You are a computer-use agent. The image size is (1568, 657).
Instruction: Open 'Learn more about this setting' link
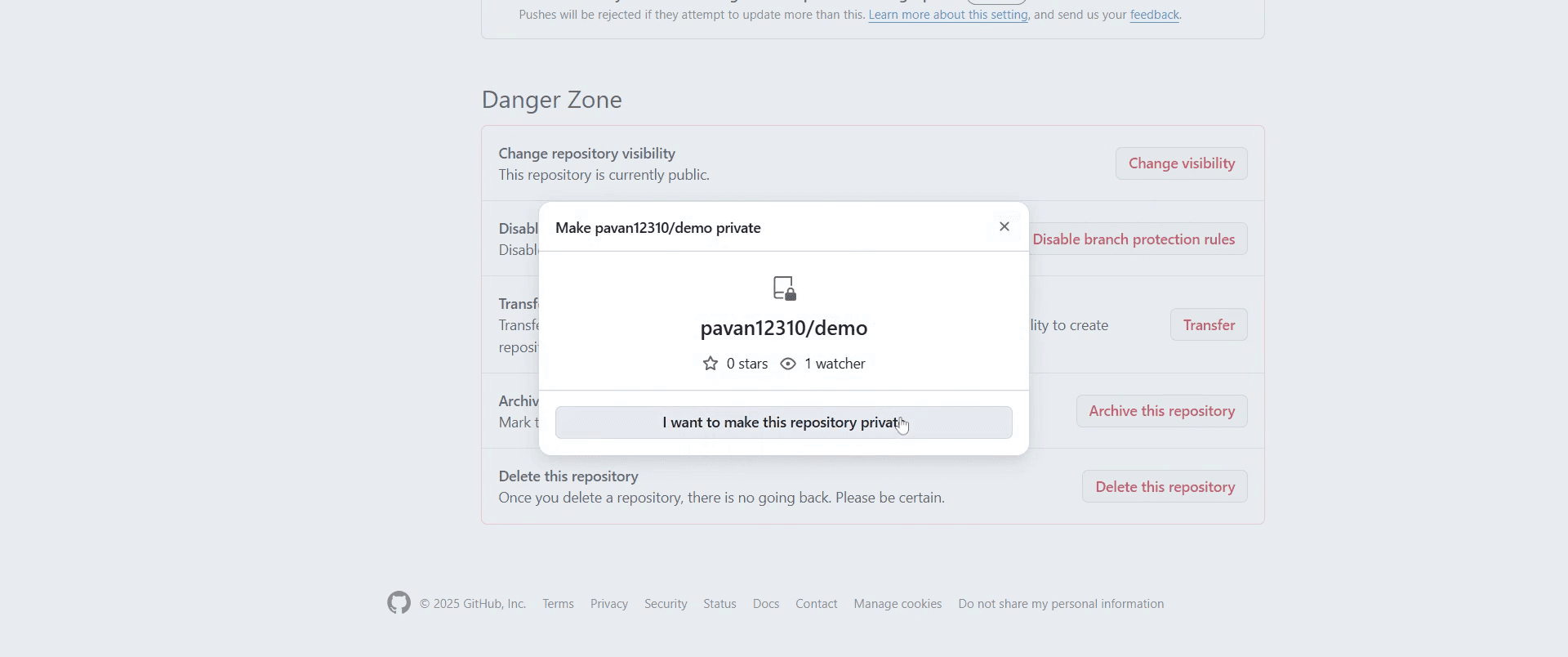click(x=948, y=15)
